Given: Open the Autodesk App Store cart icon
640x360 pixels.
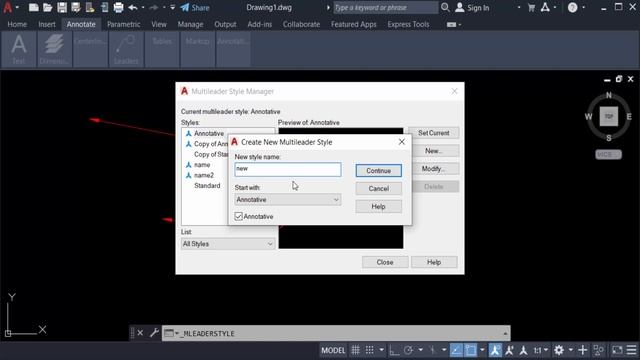Looking at the screenshot, I should pyautogui.click(x=531, y=7).
